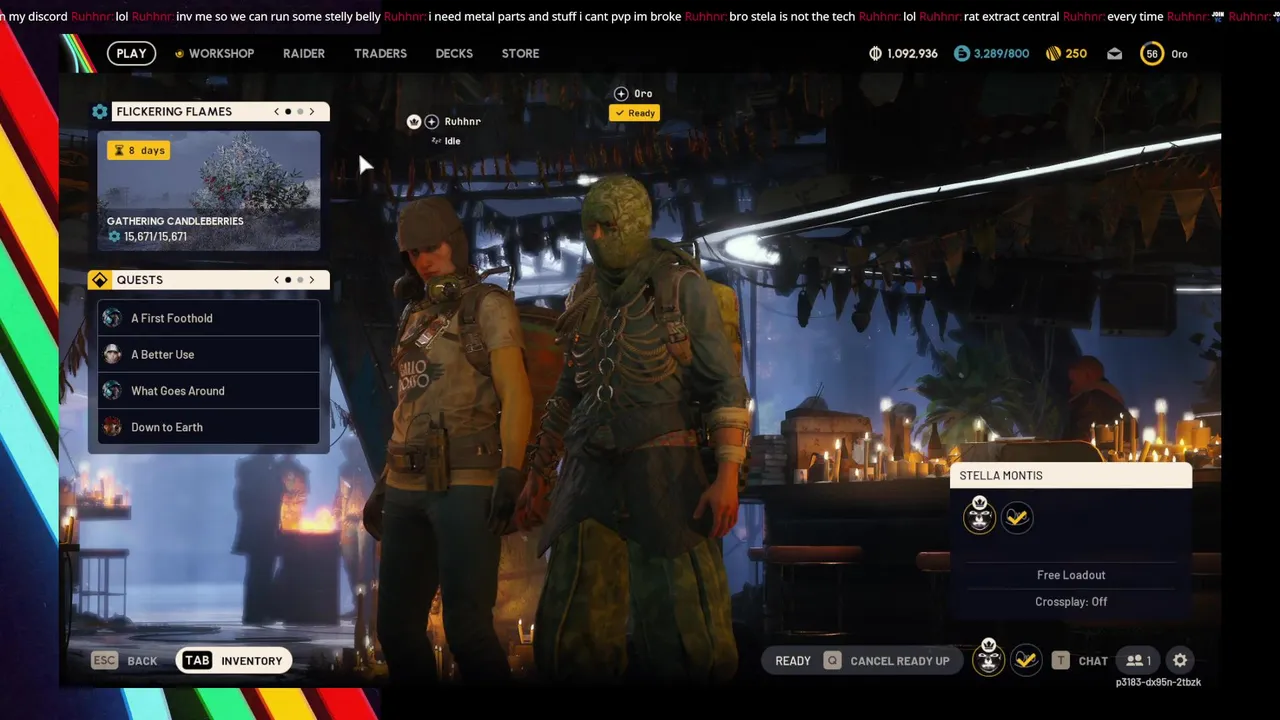
Task: Click the plus icon next to Oro nameplate
Action: coord(621,93)
